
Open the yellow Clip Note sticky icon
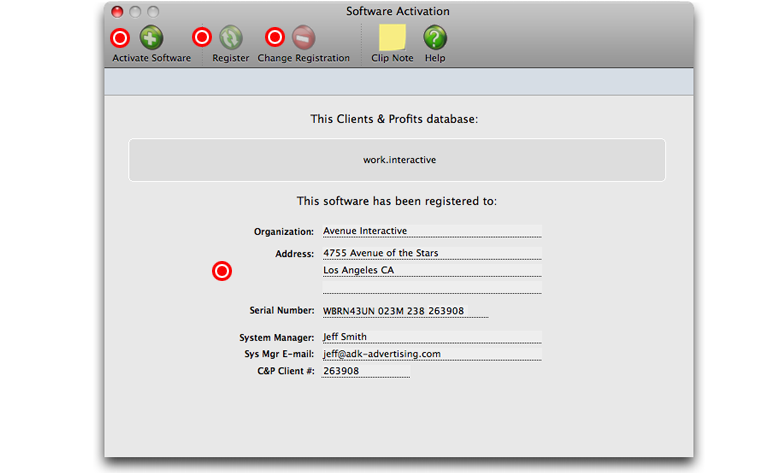tap(392, 38)
